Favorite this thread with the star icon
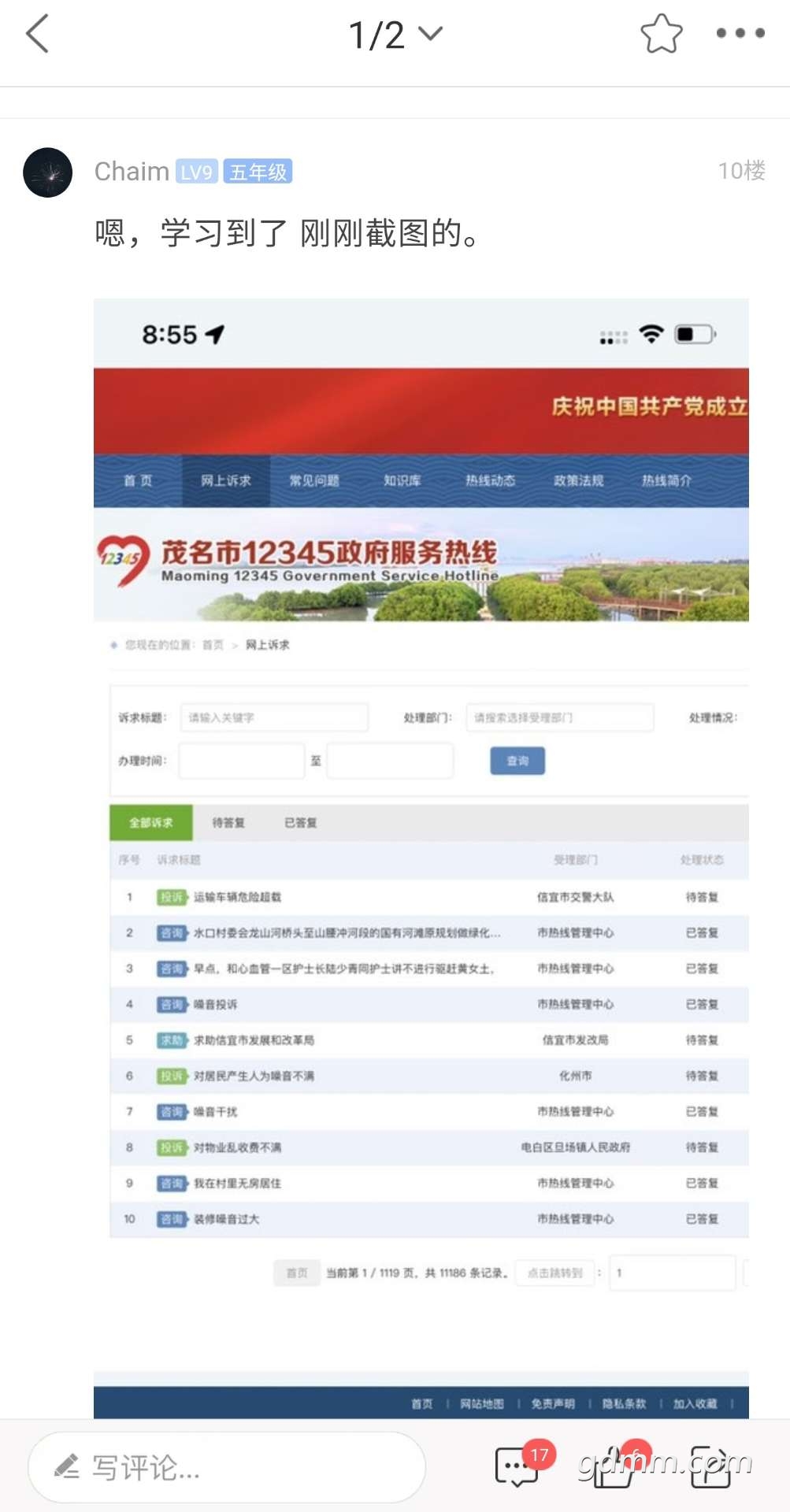This screenshot has width=790, height=1512. pyautogui.click(x=661, y=34)
